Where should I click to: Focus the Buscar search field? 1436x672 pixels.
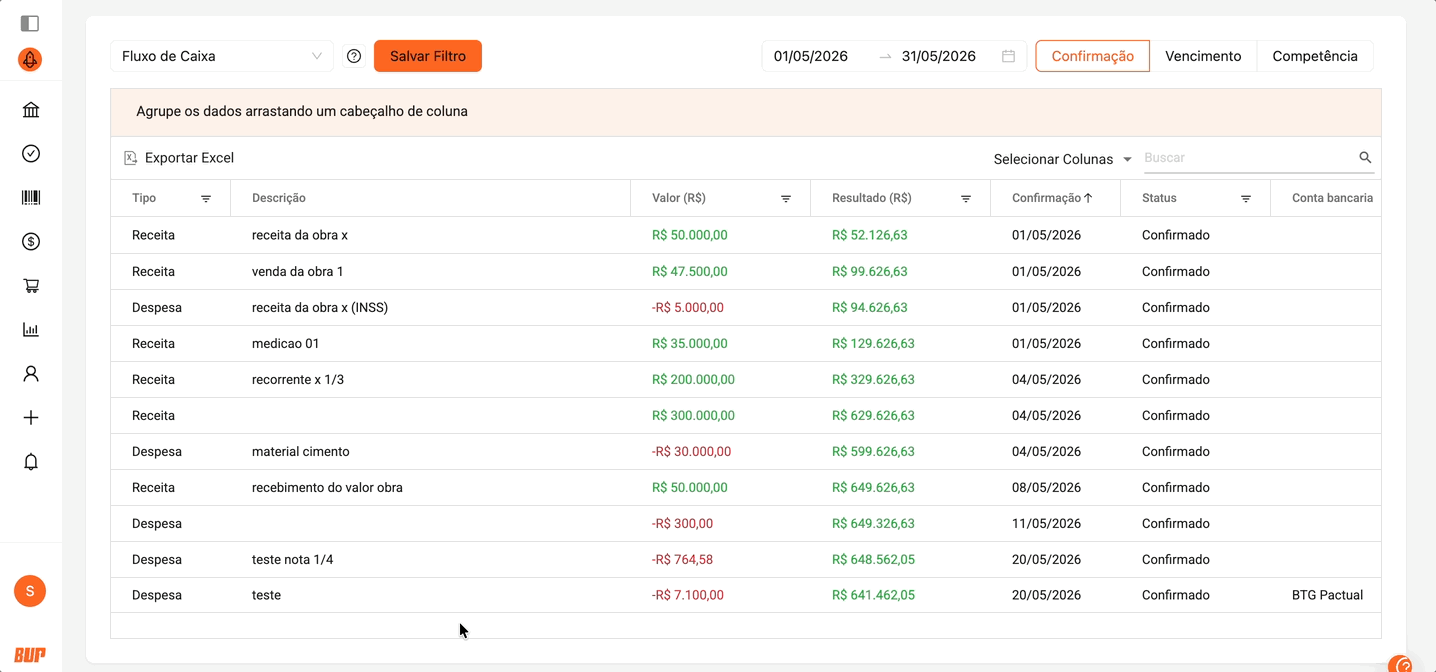tap(1250, 158)
